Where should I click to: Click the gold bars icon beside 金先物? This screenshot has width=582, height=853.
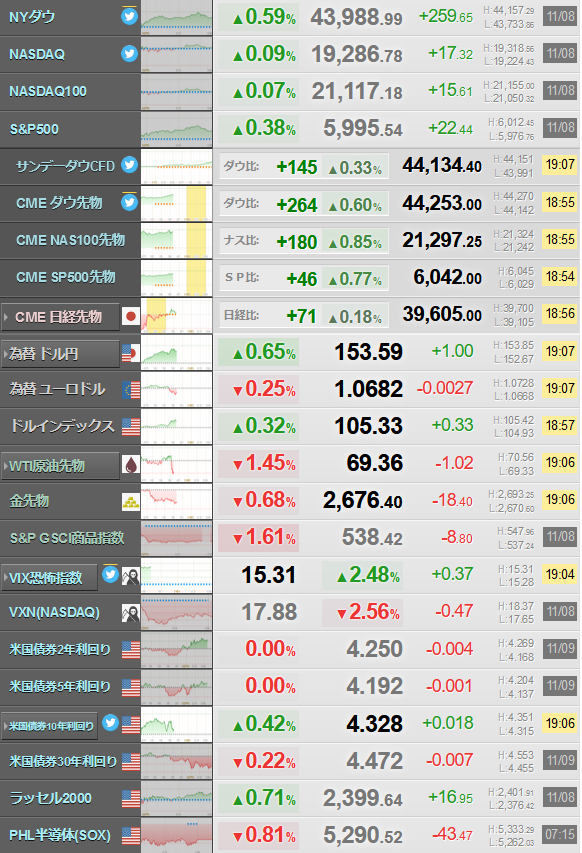click(131, 502)
